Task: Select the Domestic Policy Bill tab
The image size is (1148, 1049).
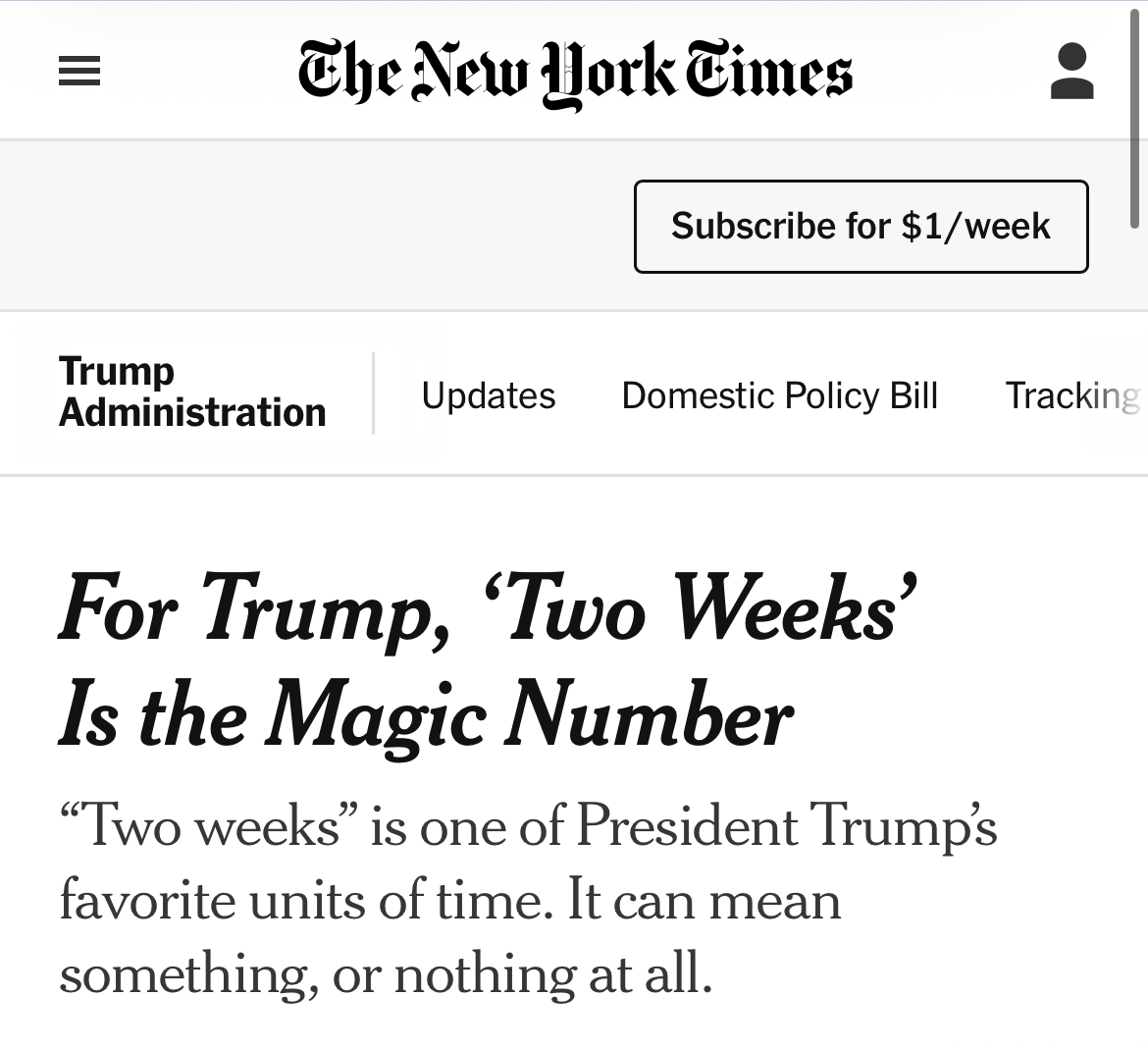Action: pos(780,395)
